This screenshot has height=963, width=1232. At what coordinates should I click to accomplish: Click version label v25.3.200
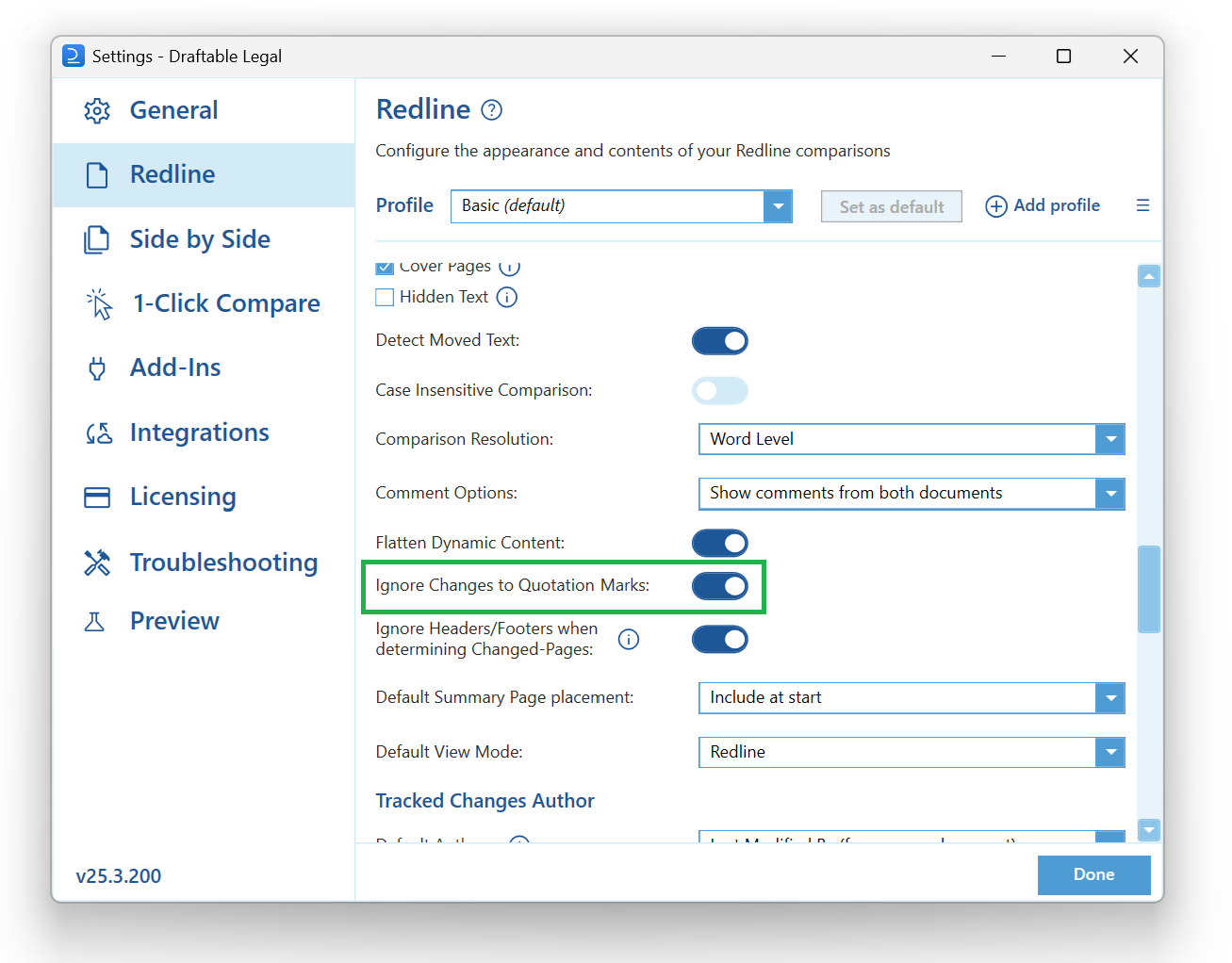[x=119, y=876]
